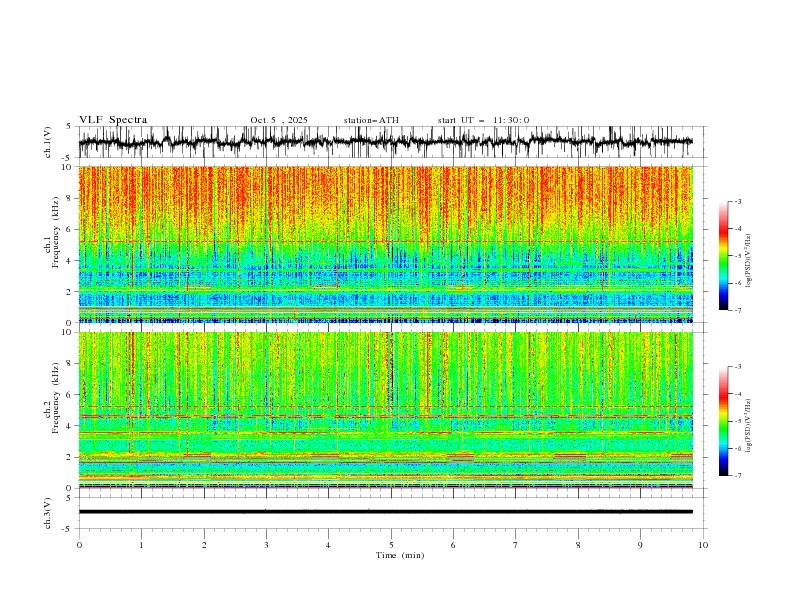Click the ch.1 "Frequency (kHz)" axis label
This screenshot has height=612, width=792.
point(56,232)
